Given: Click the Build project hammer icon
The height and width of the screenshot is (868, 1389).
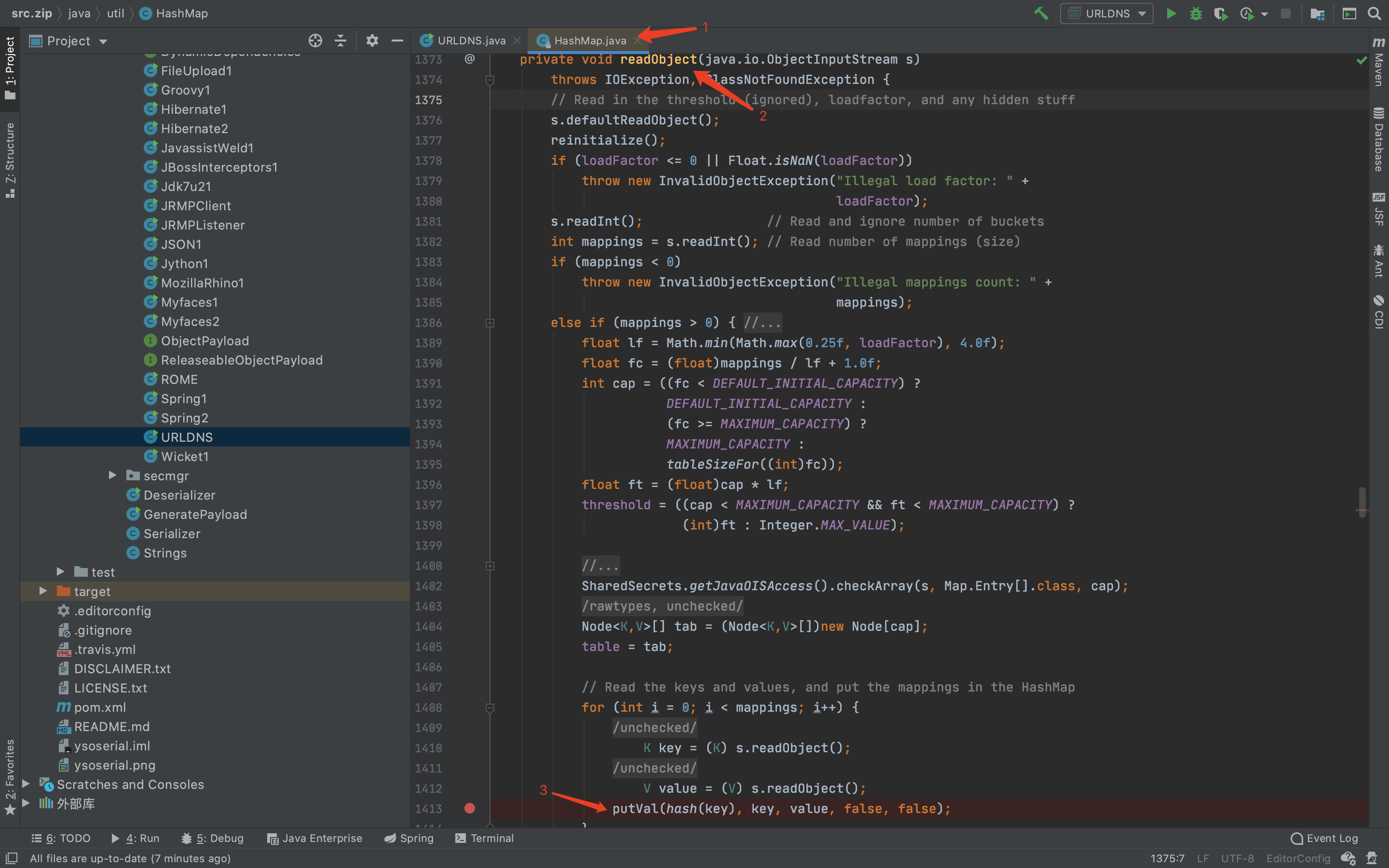Looking at the screenshot, I should pos(1041,13).
